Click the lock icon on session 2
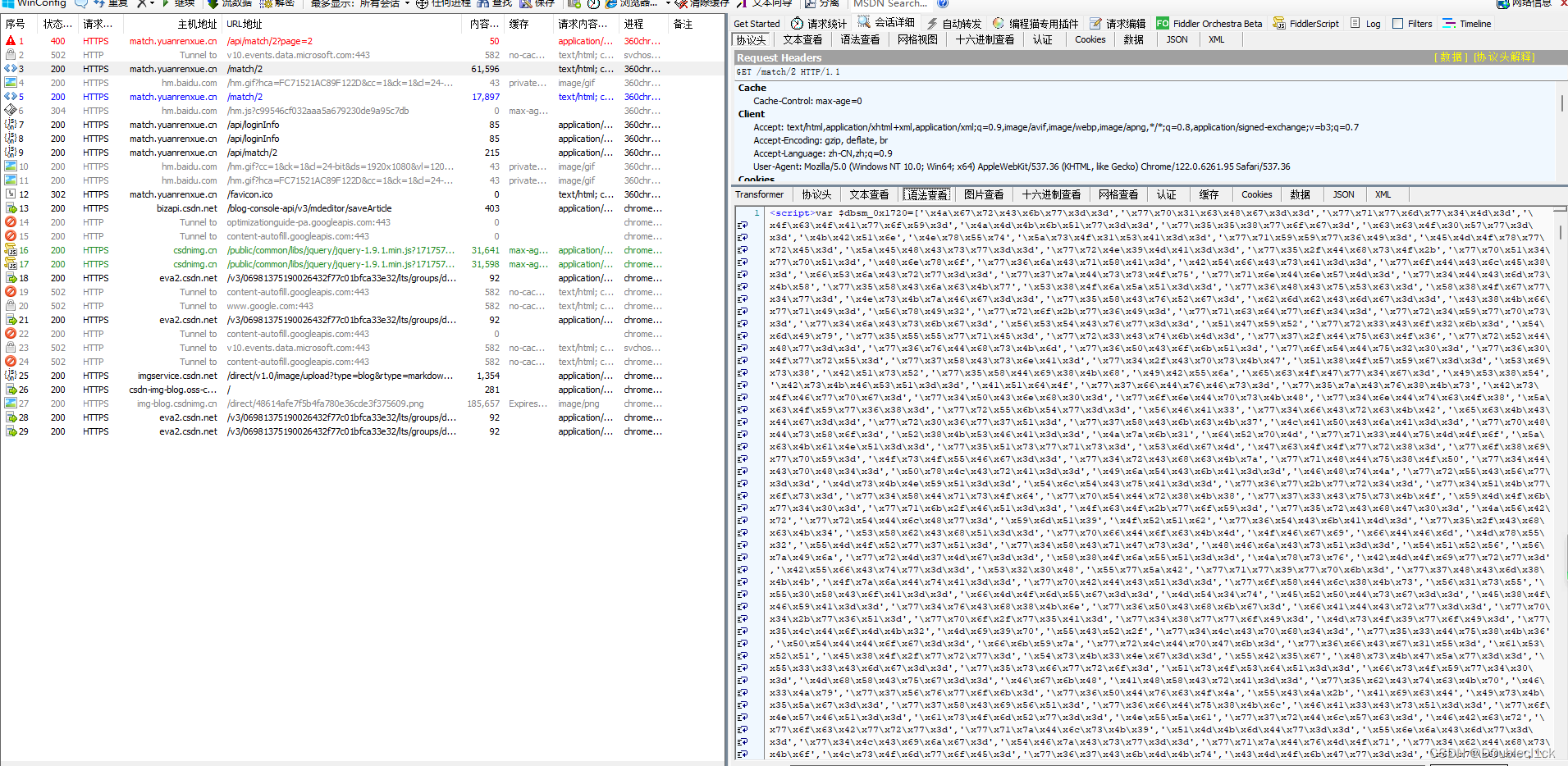This screenshot has height=766, width=1568. 11,55
